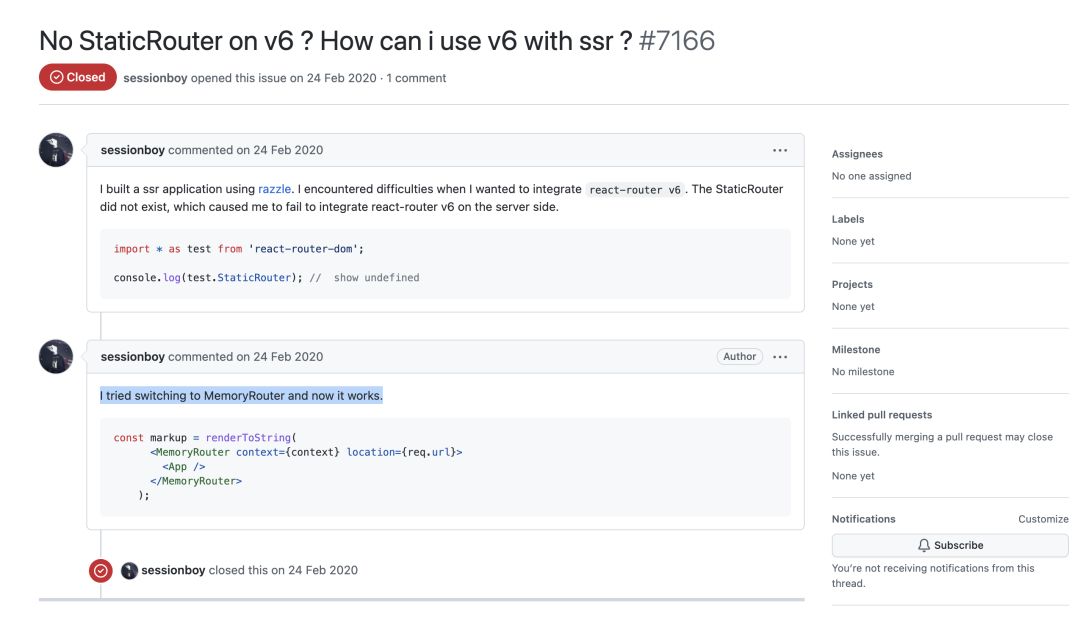Viewport: 1080px width, 620px height.
Task: Click sessionboy name in second comment header
Action: click(133, 356)
